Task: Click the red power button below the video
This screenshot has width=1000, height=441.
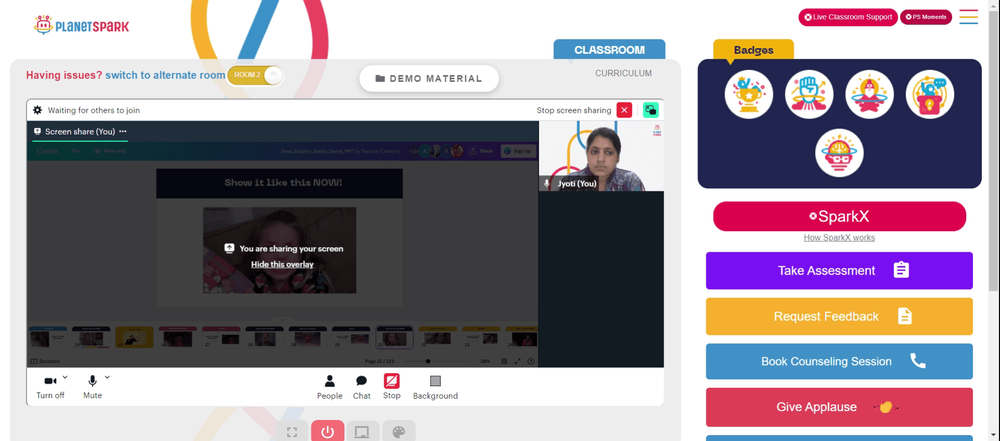Action: pyautogui.click(x=328, y=432)
